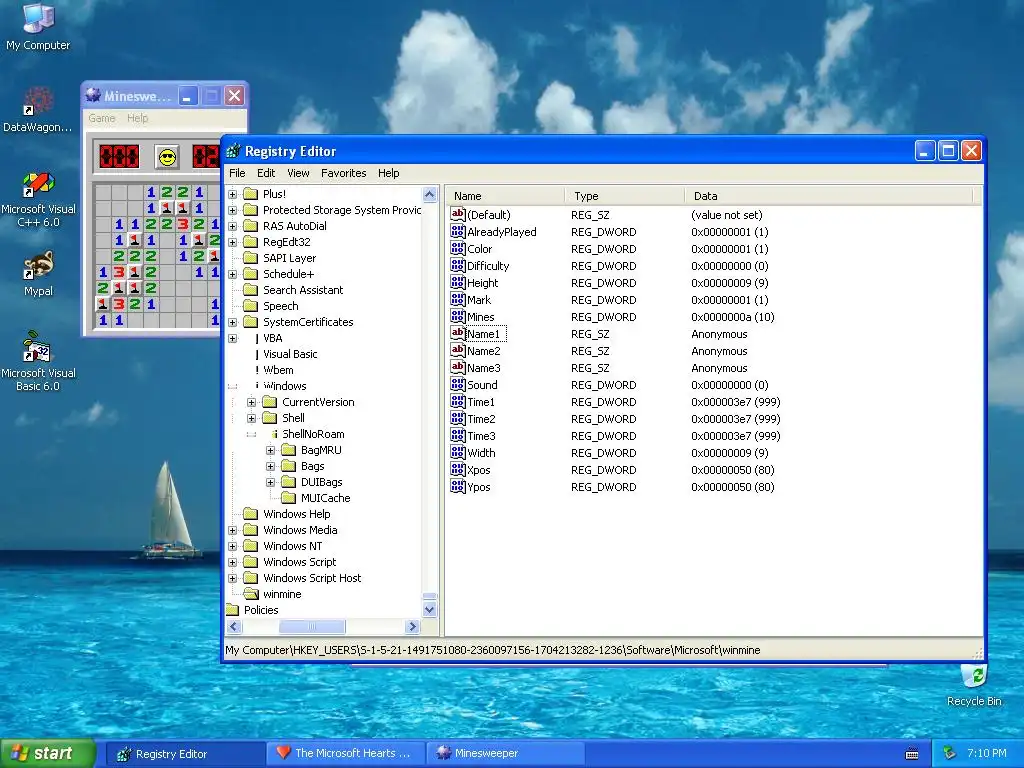Open Registry Editor File menu
Screen dimensions: 1024x768
(x=237, y=173)
